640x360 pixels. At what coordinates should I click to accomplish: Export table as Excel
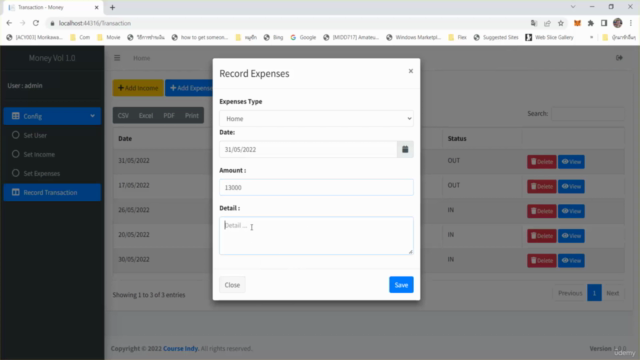[x=146, y=116]
